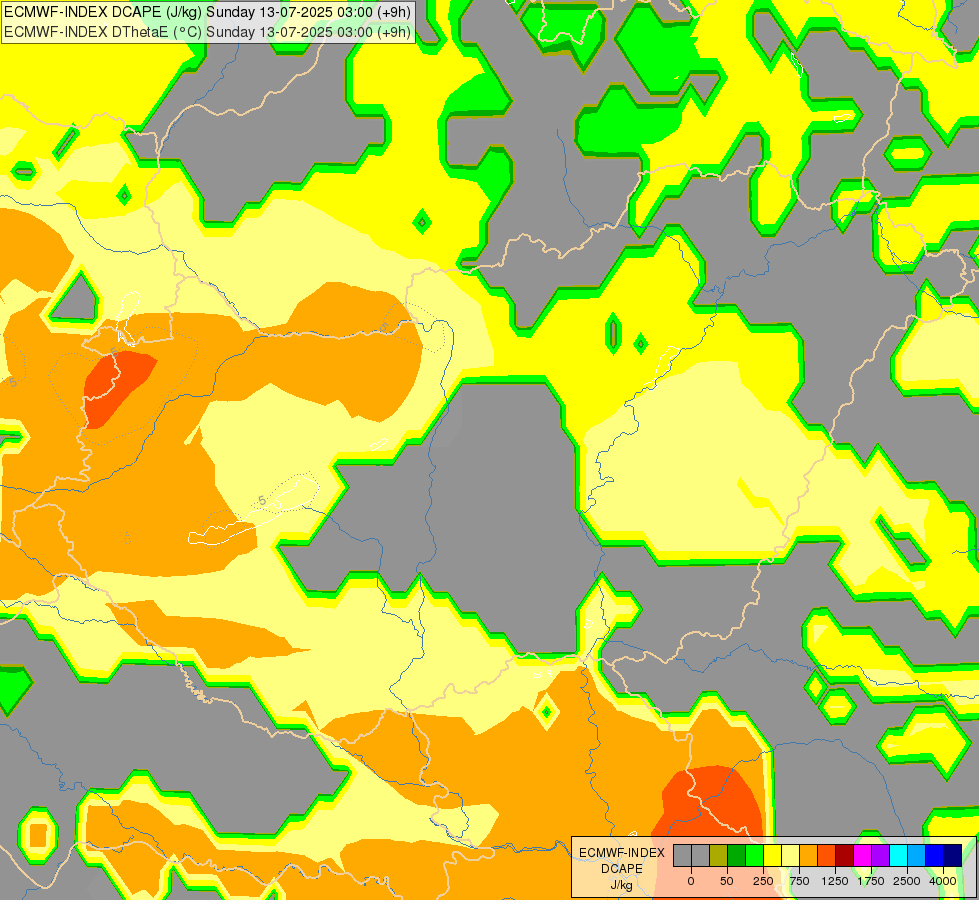Click the legend value "1750"
The image size is (979, 900).
[x=871, y=881]
